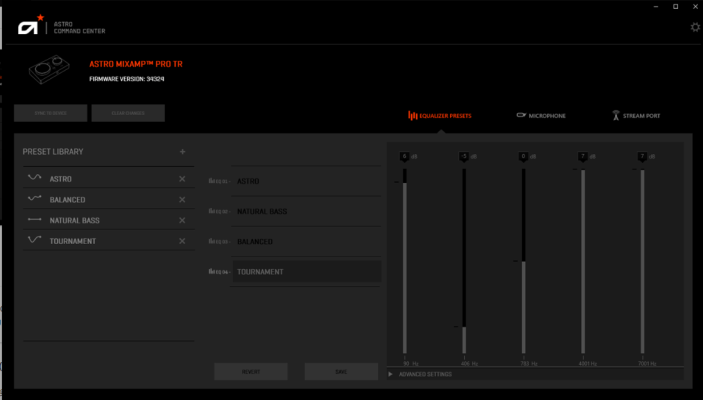Click the 406 Hz band slider

pyautogui.click(x=464, y=261)
